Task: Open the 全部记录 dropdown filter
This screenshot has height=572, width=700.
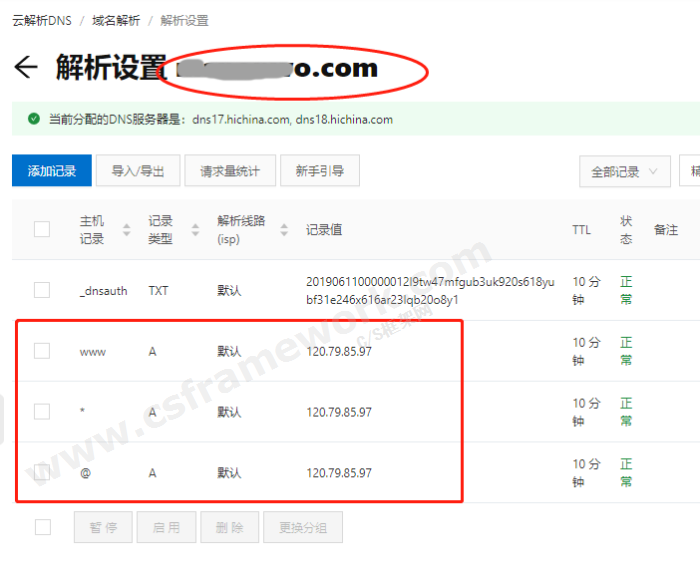Action: 624,171
